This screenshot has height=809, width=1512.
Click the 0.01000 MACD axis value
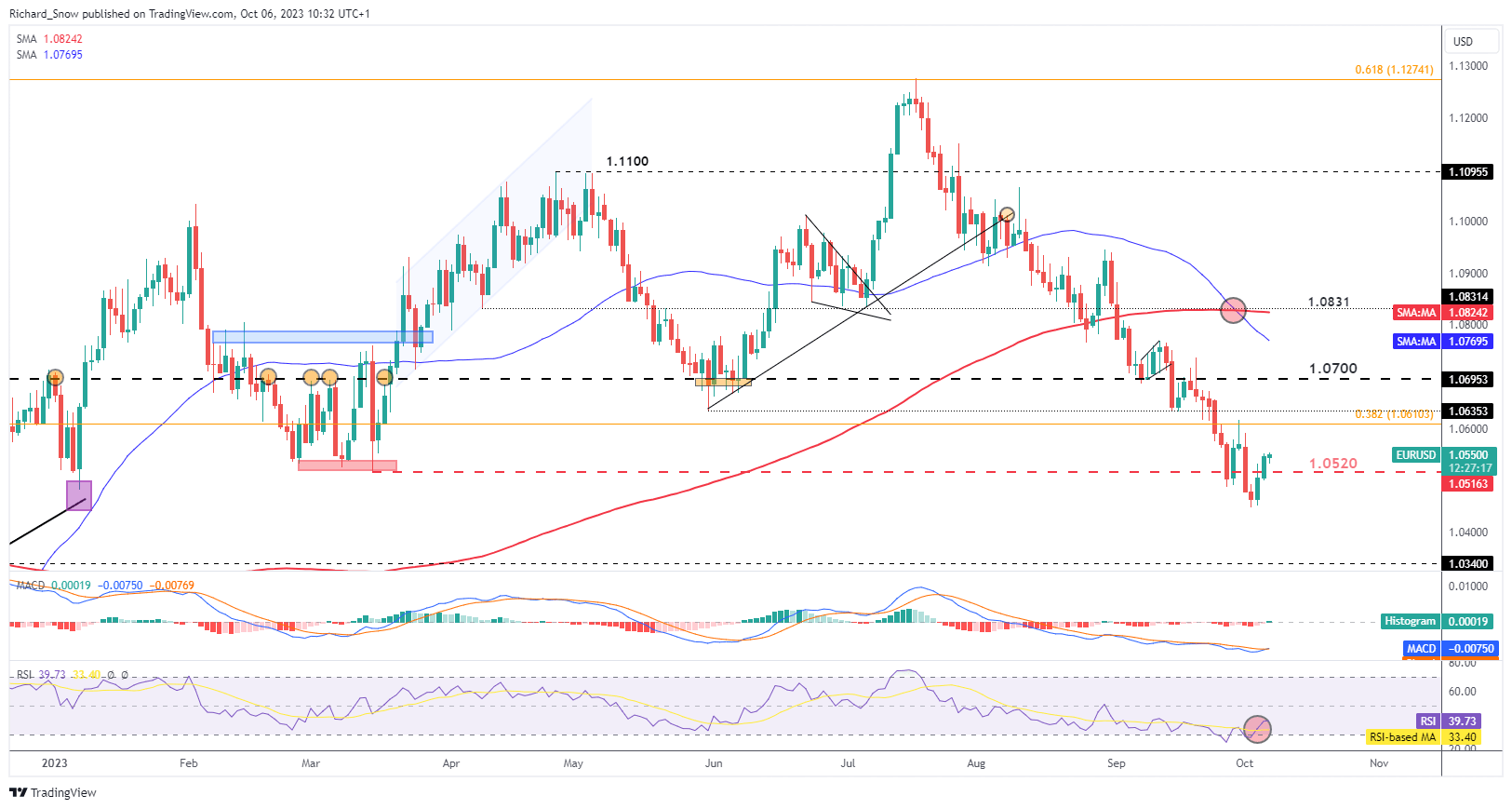pyautogui.click(x=1468, y=587)
